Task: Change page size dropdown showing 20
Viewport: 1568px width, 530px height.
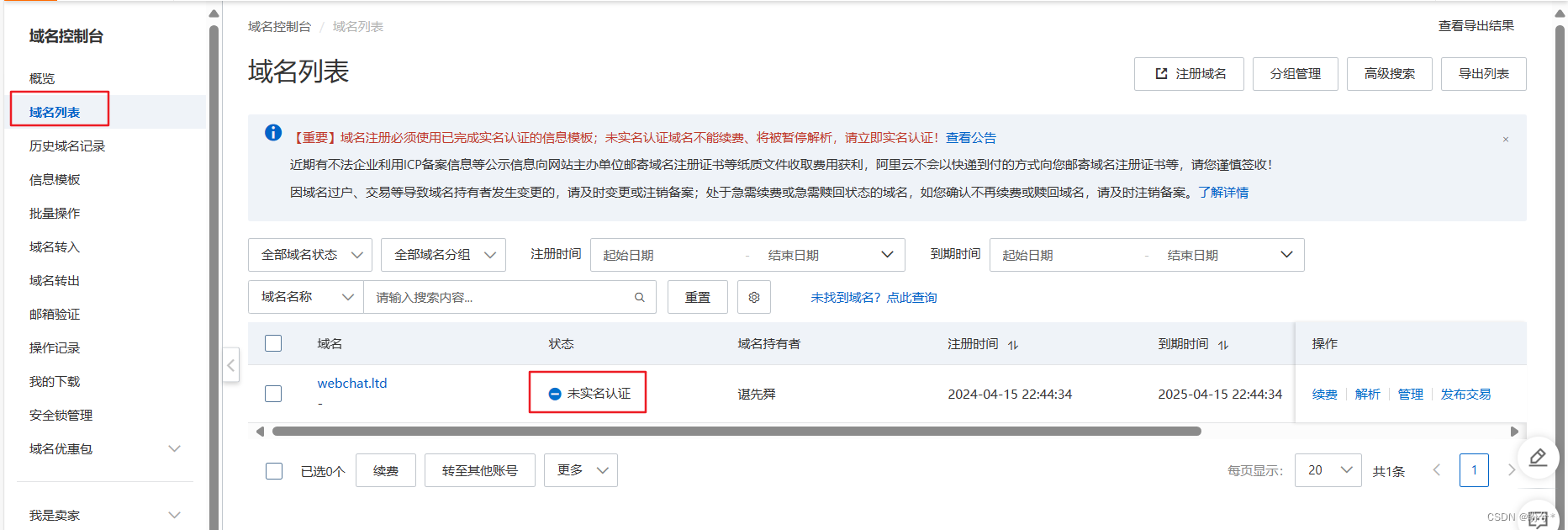Action: tap(1328, 470)
